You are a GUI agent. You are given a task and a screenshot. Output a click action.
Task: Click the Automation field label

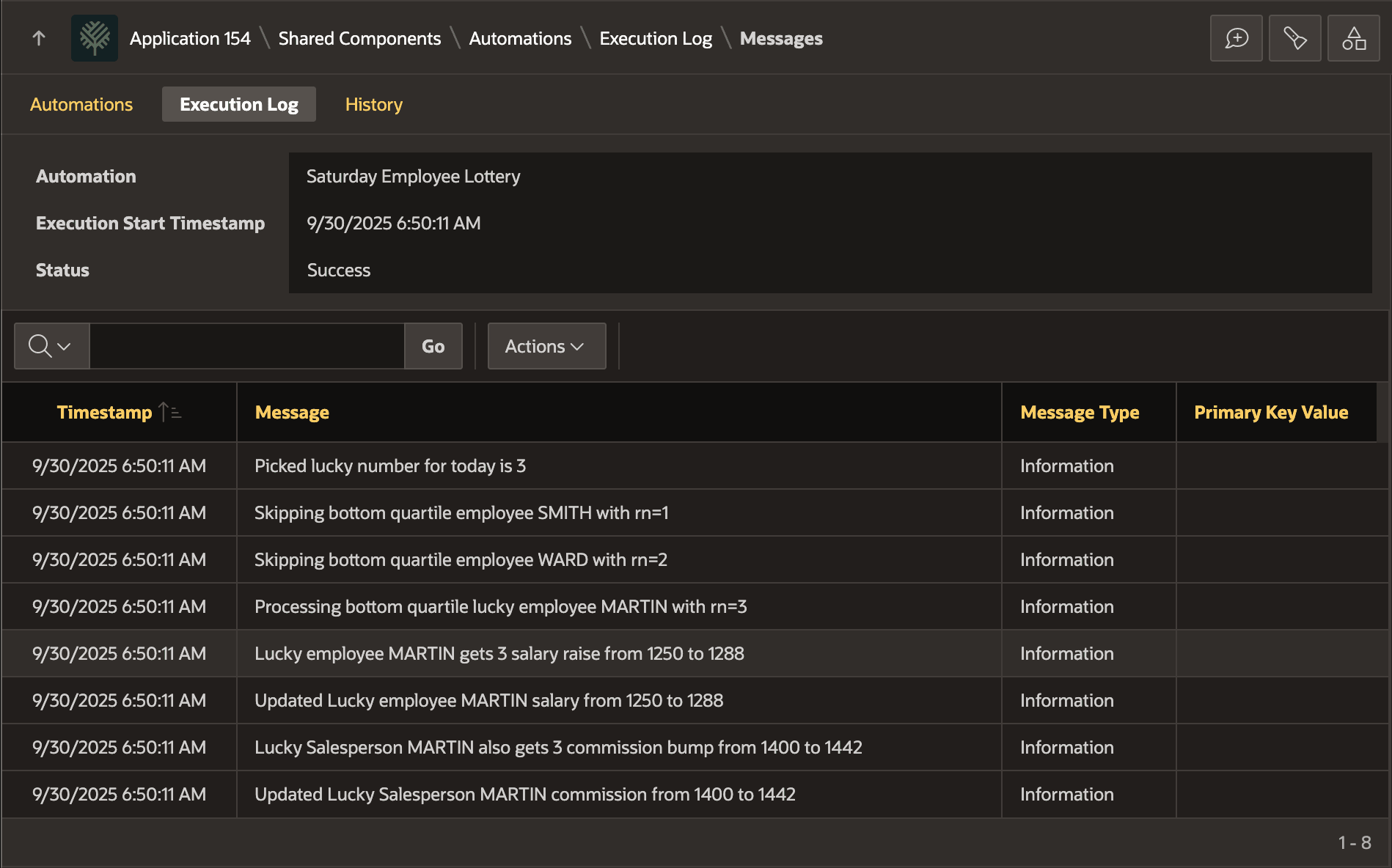click(86, 176)
